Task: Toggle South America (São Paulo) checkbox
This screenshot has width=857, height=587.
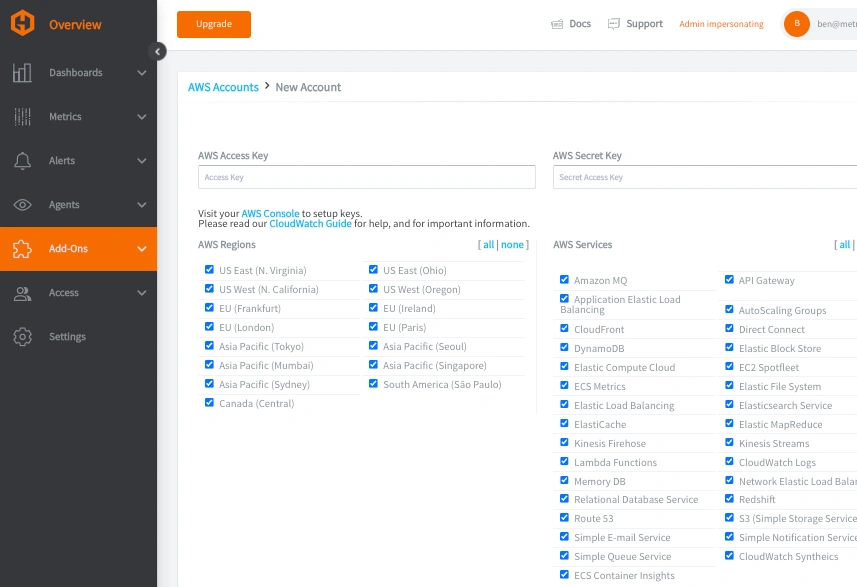Action: pos(373,384)
